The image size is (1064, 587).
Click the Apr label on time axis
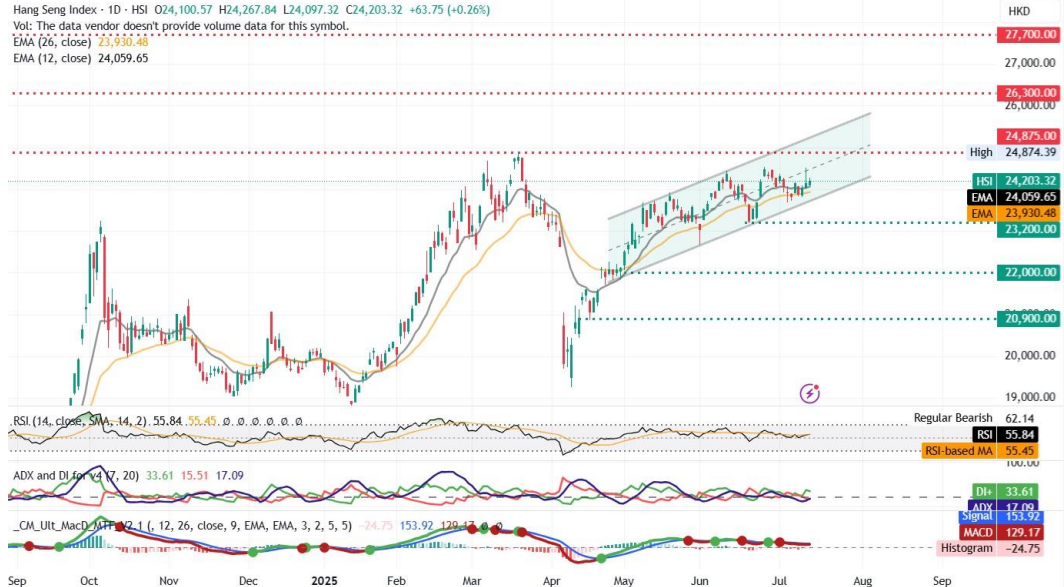552,581
